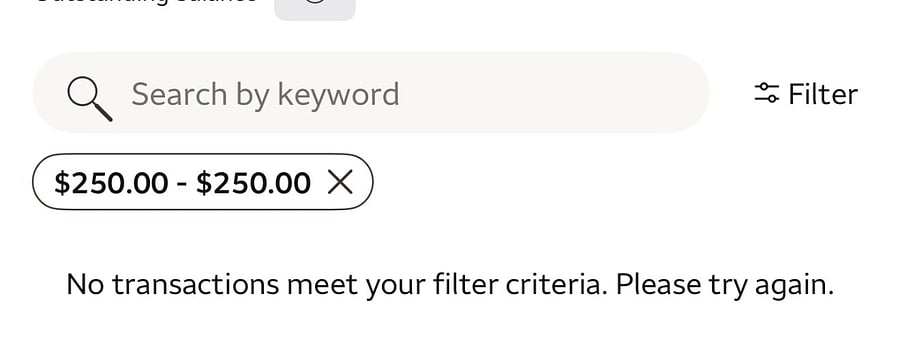Click the gray button beside Outstanding balance
Image resolution: width=900 pixels, height=360 pixels.
(315, 8)
